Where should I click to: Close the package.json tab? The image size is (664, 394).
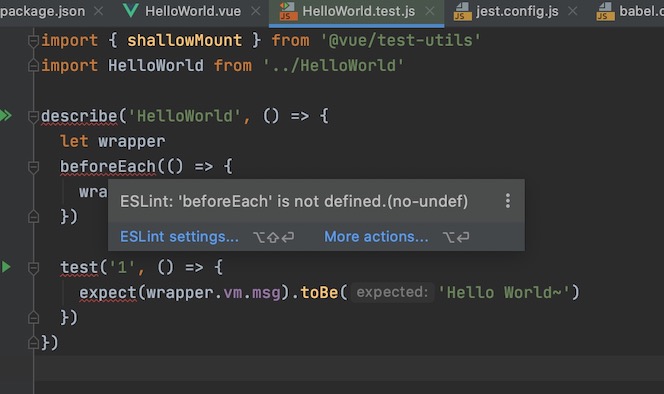[x=98, y=11]
